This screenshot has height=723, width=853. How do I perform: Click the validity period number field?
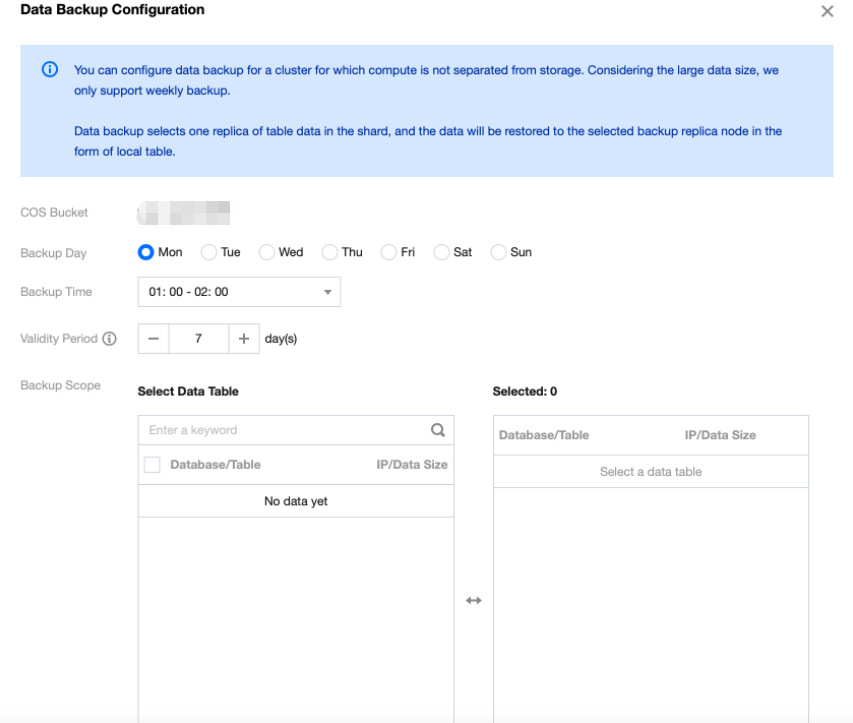[199, 339]
